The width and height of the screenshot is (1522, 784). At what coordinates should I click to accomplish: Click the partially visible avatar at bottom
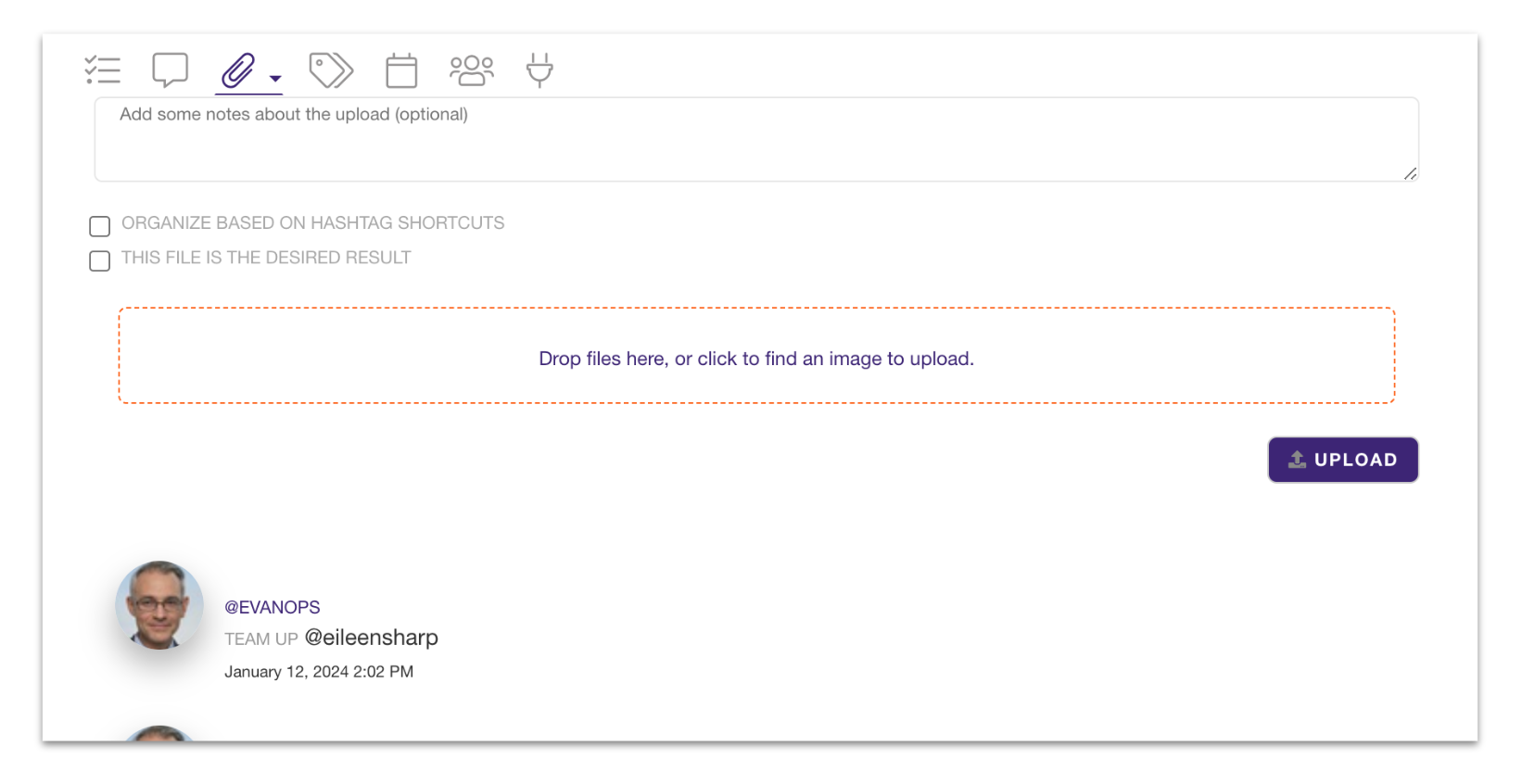(159, 733)
